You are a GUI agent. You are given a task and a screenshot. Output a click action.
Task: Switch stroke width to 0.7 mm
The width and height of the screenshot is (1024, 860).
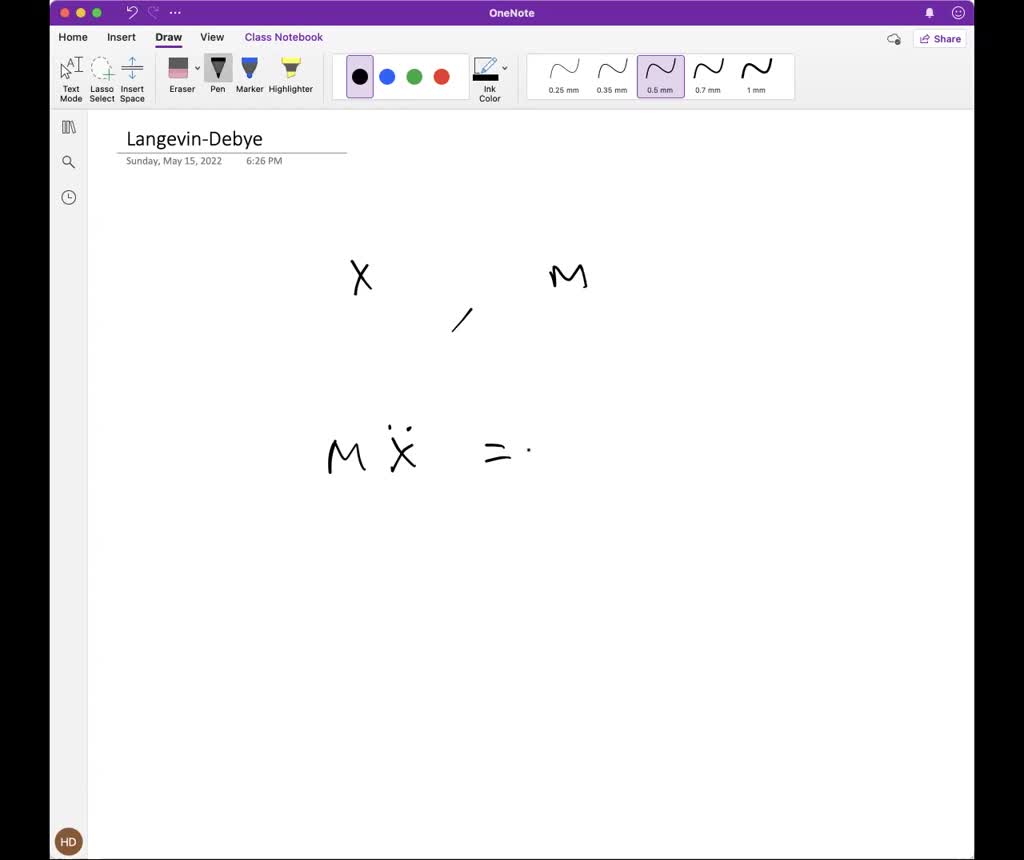point(708,76)
